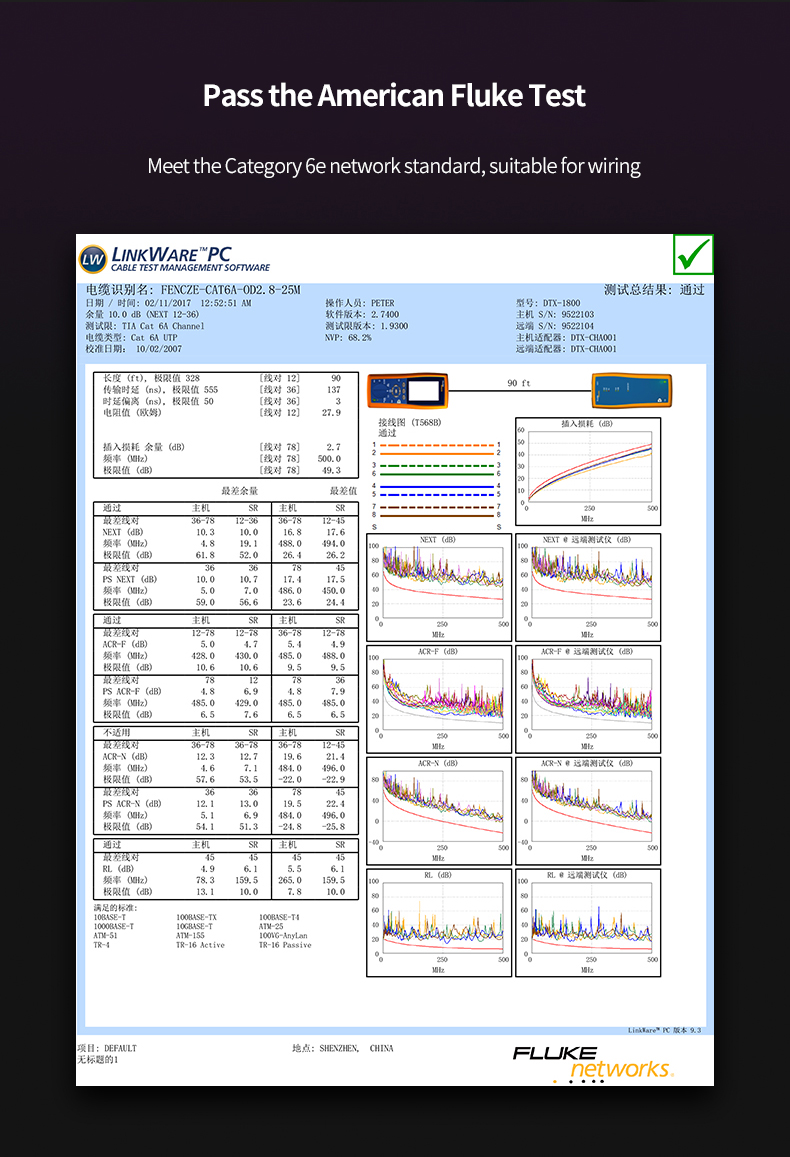Image resolution: width=790 pixels, height=1157 pixels.
Task: Open the left ACR-N (dB) graph
Action: (438, 810)
